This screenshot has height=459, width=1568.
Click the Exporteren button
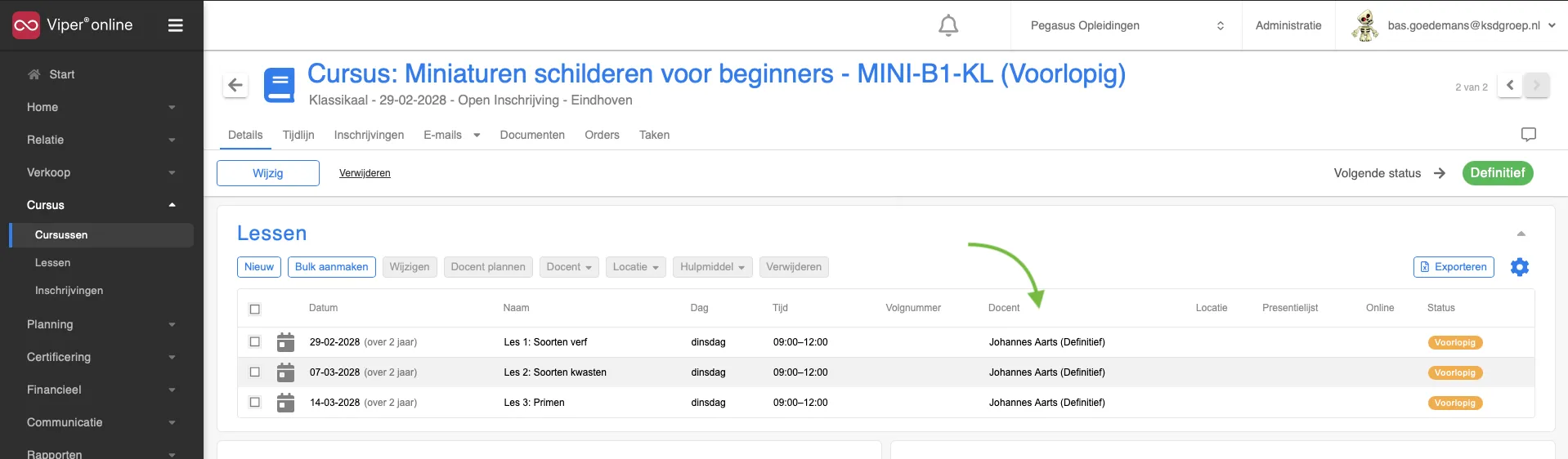tap(1454, 267)
